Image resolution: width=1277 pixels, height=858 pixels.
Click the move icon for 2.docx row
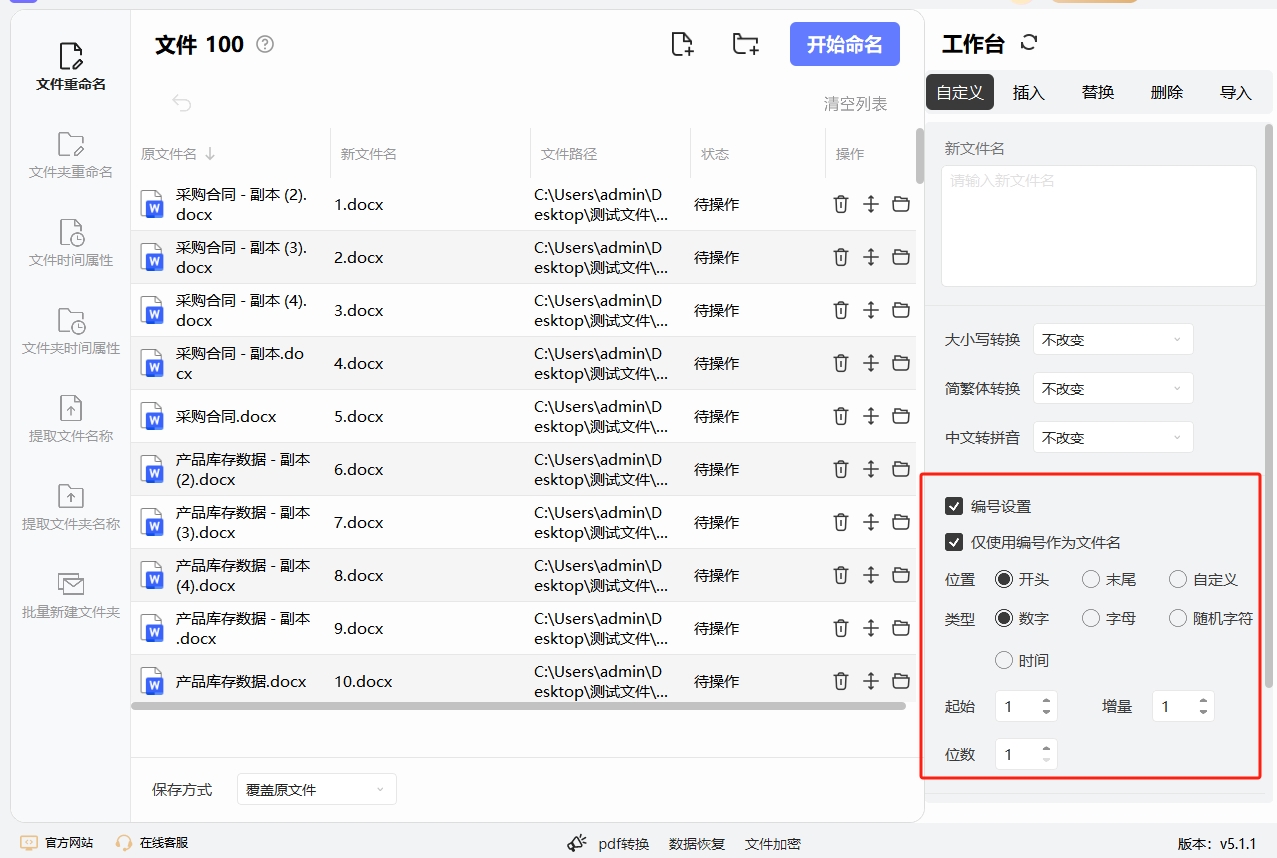click(x=871, y=257)
